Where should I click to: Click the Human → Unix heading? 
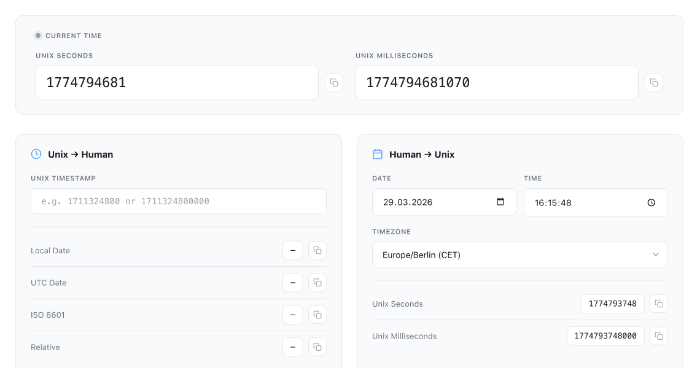(422, 155)
